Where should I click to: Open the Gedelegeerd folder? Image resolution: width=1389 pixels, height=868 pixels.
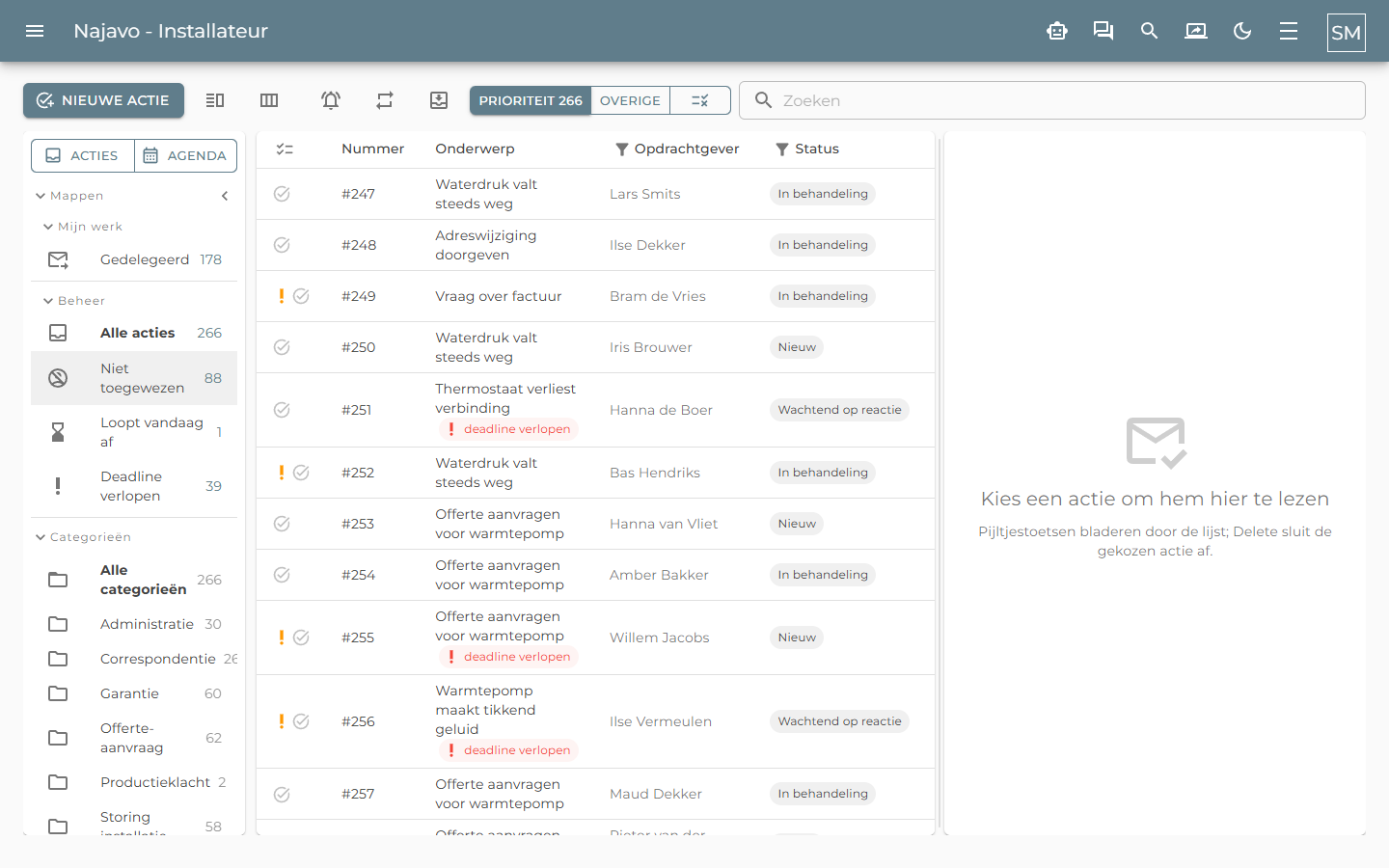(134, 259)
